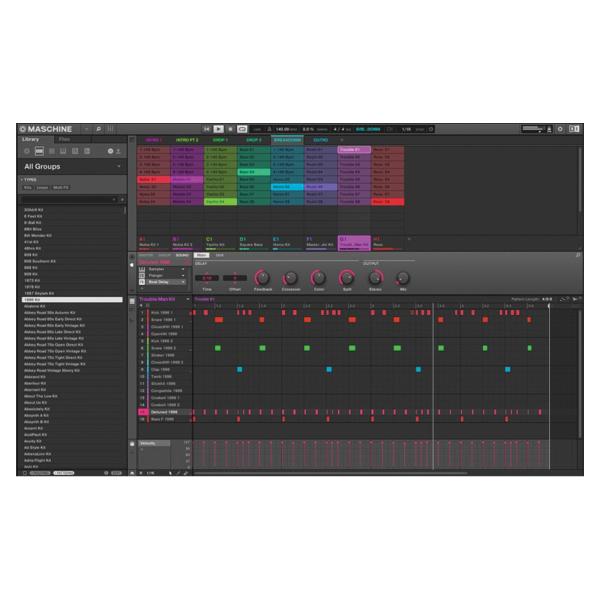This screenshot has height=600, width=600.
Task: Switch to the Library tab
Action: tap(30, 139)
